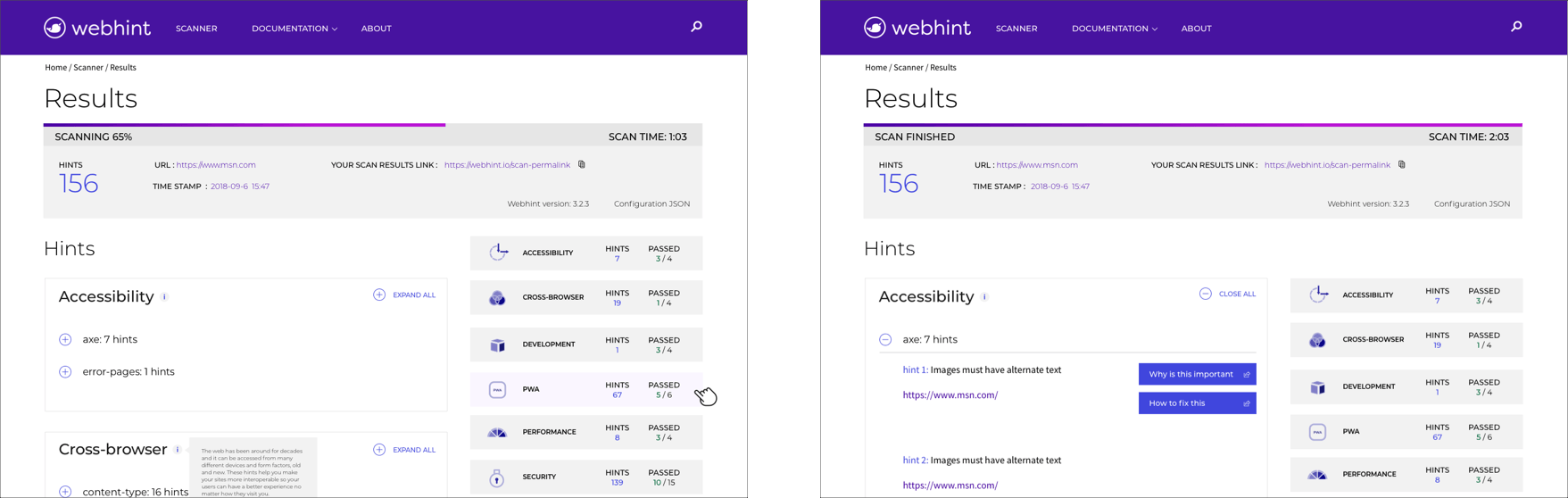Click external-link icon on Why is this important
This screenshot has height=498, width=1568.
click(x=1247, y=375)
